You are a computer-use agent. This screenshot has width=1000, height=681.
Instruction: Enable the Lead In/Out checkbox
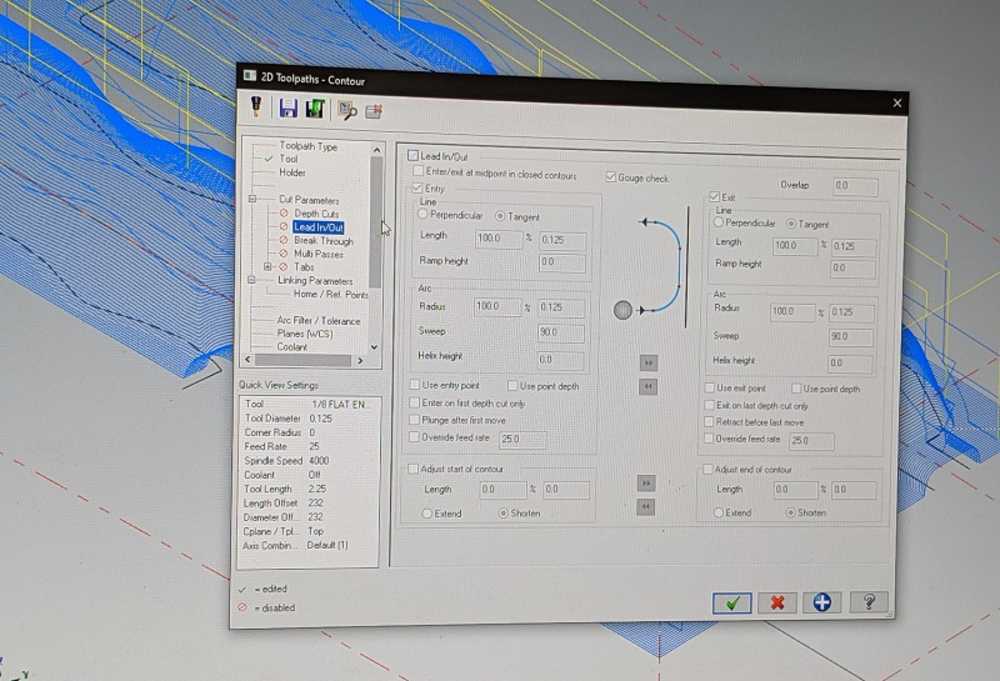click(412, 156)
